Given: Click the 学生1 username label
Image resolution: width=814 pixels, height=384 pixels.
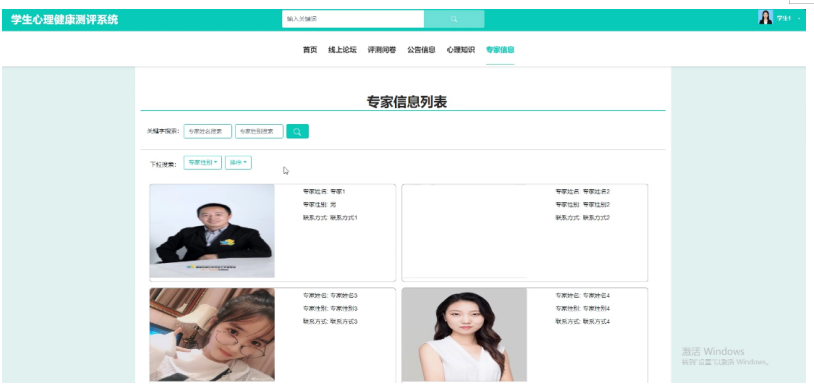Looking at the screenshot, I should tap(783, 19).
